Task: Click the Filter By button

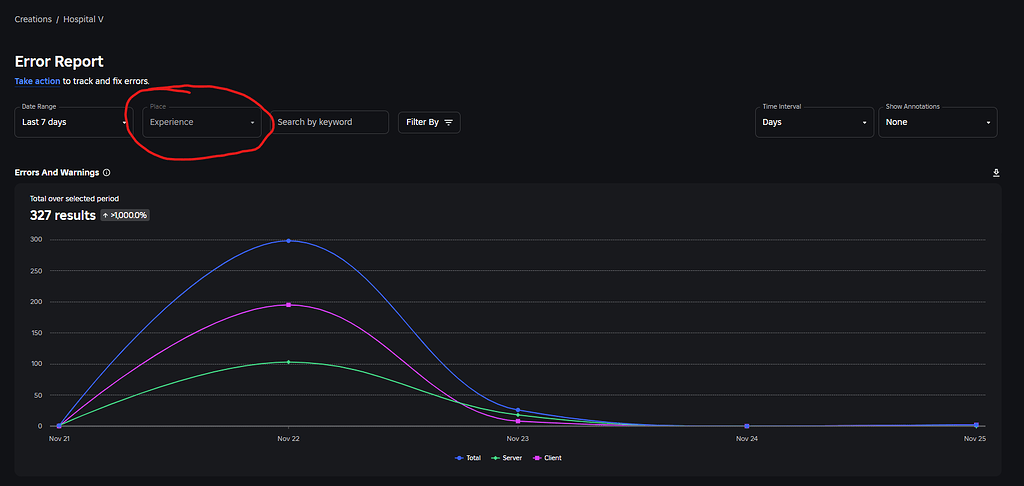Action: [x=429, y=122]
